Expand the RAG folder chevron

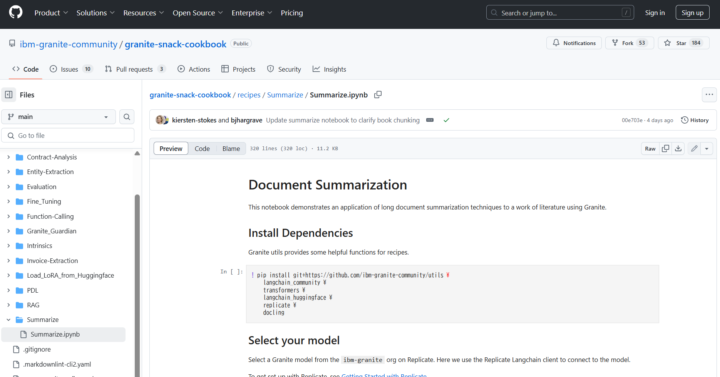(x=8, y=305)
